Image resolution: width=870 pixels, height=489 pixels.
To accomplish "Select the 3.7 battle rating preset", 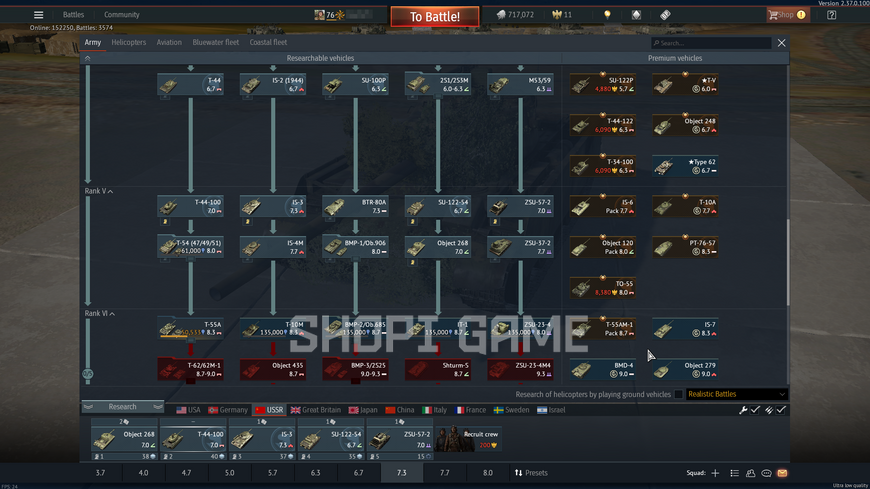I will [x=100, y=473].
